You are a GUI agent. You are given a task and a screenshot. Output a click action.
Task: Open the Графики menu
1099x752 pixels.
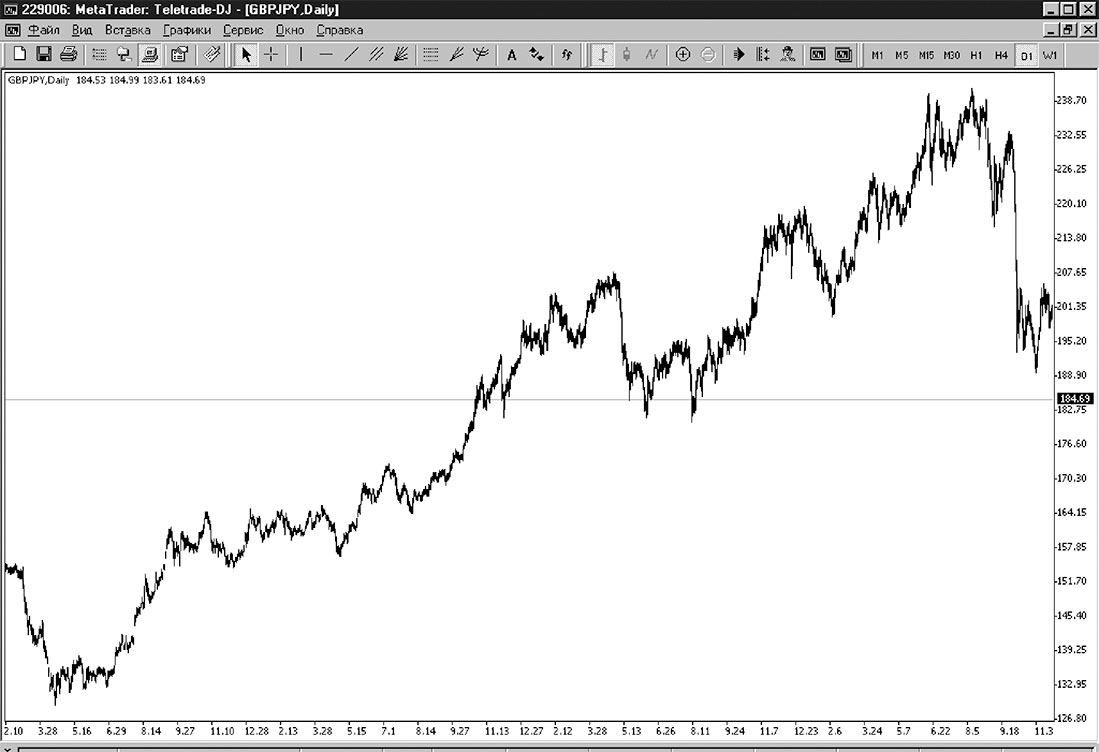click(186, 30)
